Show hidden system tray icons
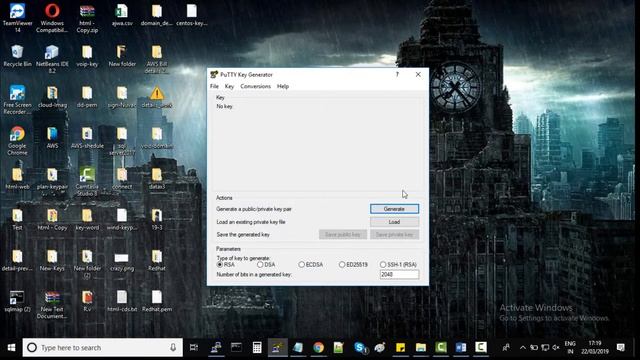This screenshot has width=640, height=360. pyautogui.click(x=522, y=347)
